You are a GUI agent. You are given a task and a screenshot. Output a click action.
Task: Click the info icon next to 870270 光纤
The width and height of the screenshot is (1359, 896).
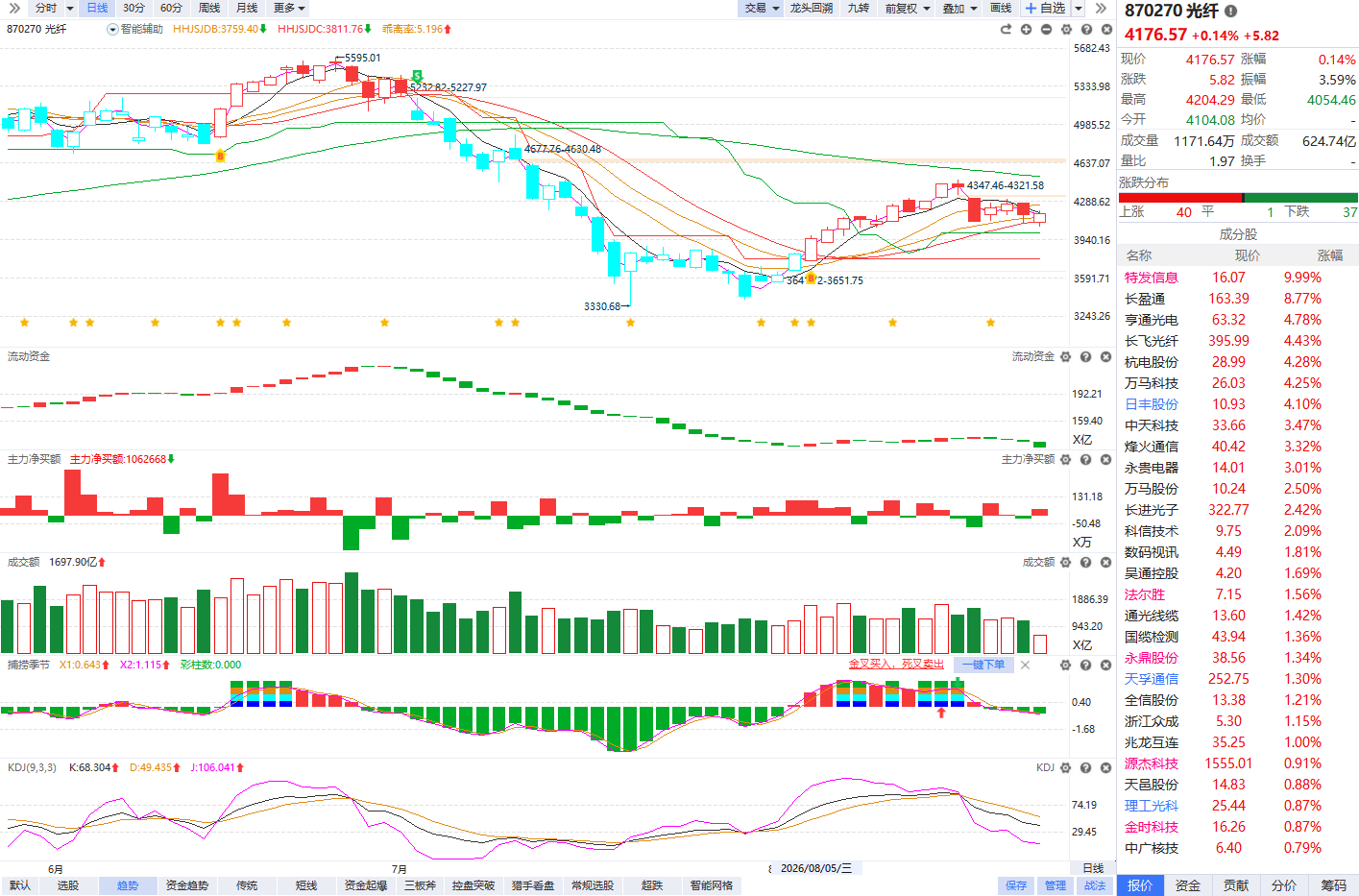coord(1230,11)
